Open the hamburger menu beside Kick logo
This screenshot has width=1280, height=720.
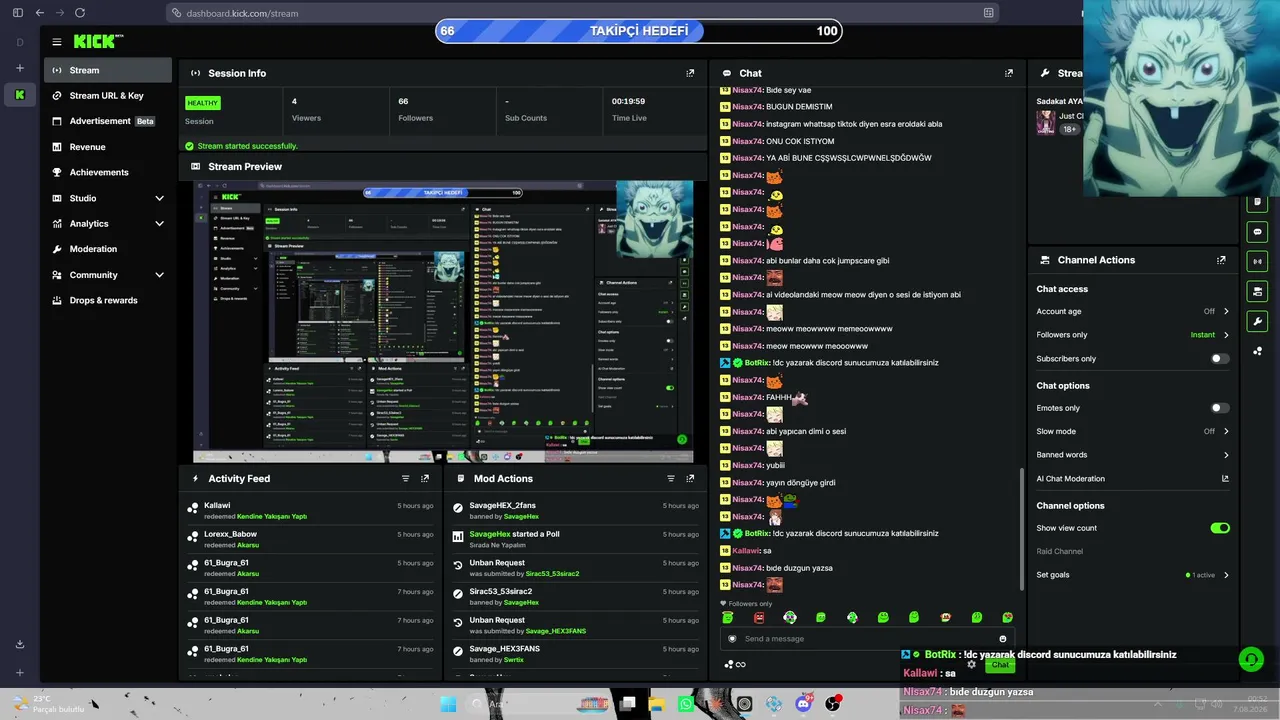click(x=57, y=42)
